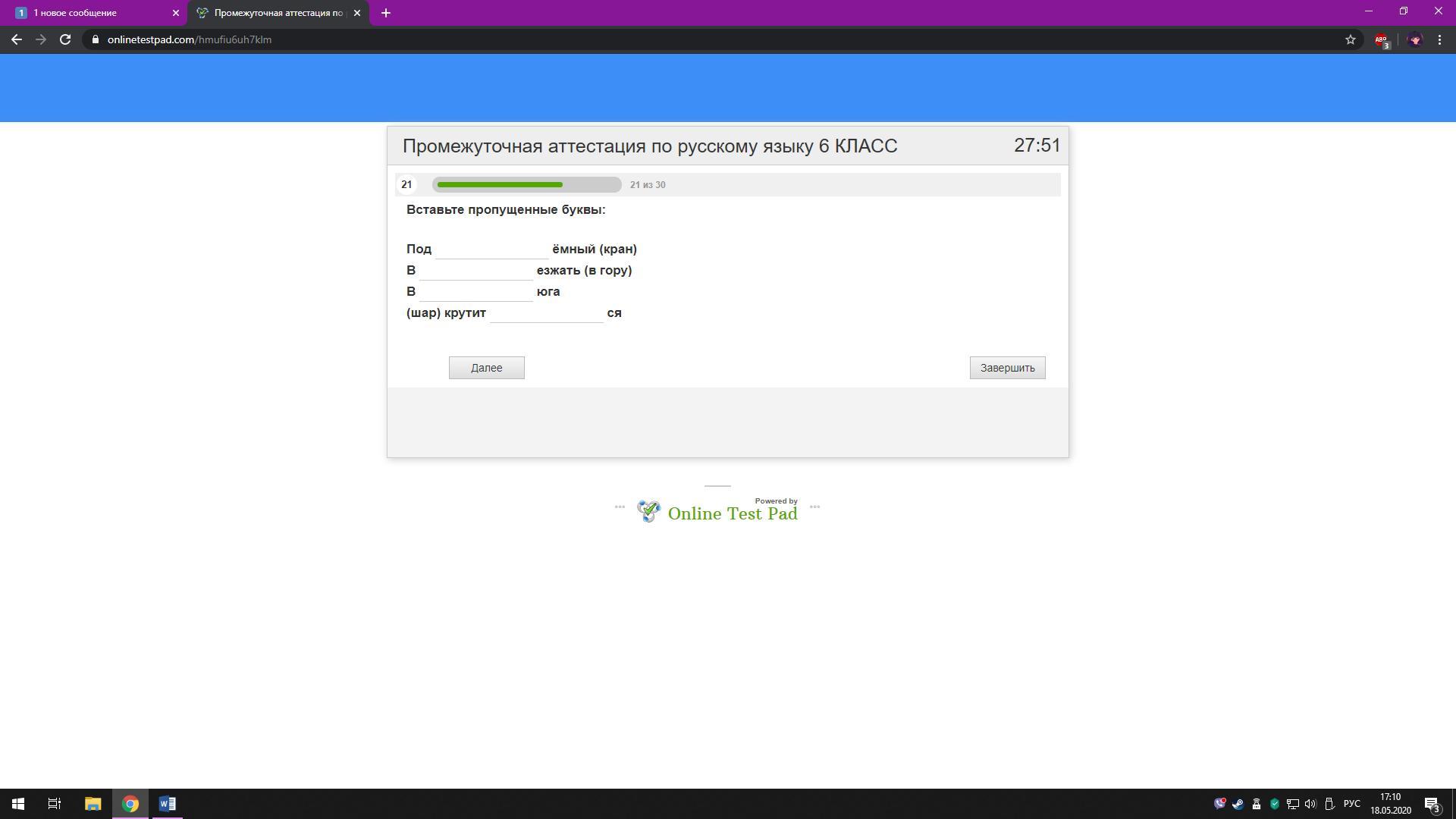Image resolution: width=1456 pixels, height=819 pixels.
Task: Click the browser back arrow
Action: coord(16,39)
